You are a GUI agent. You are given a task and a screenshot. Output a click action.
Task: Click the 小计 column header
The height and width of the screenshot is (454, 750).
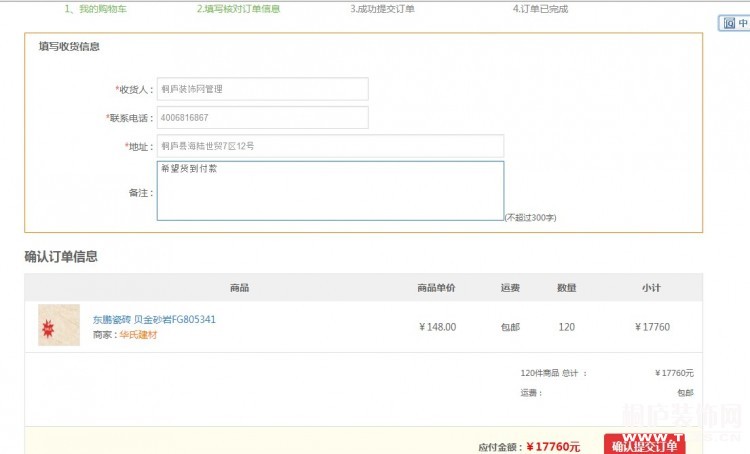[651, 288]
